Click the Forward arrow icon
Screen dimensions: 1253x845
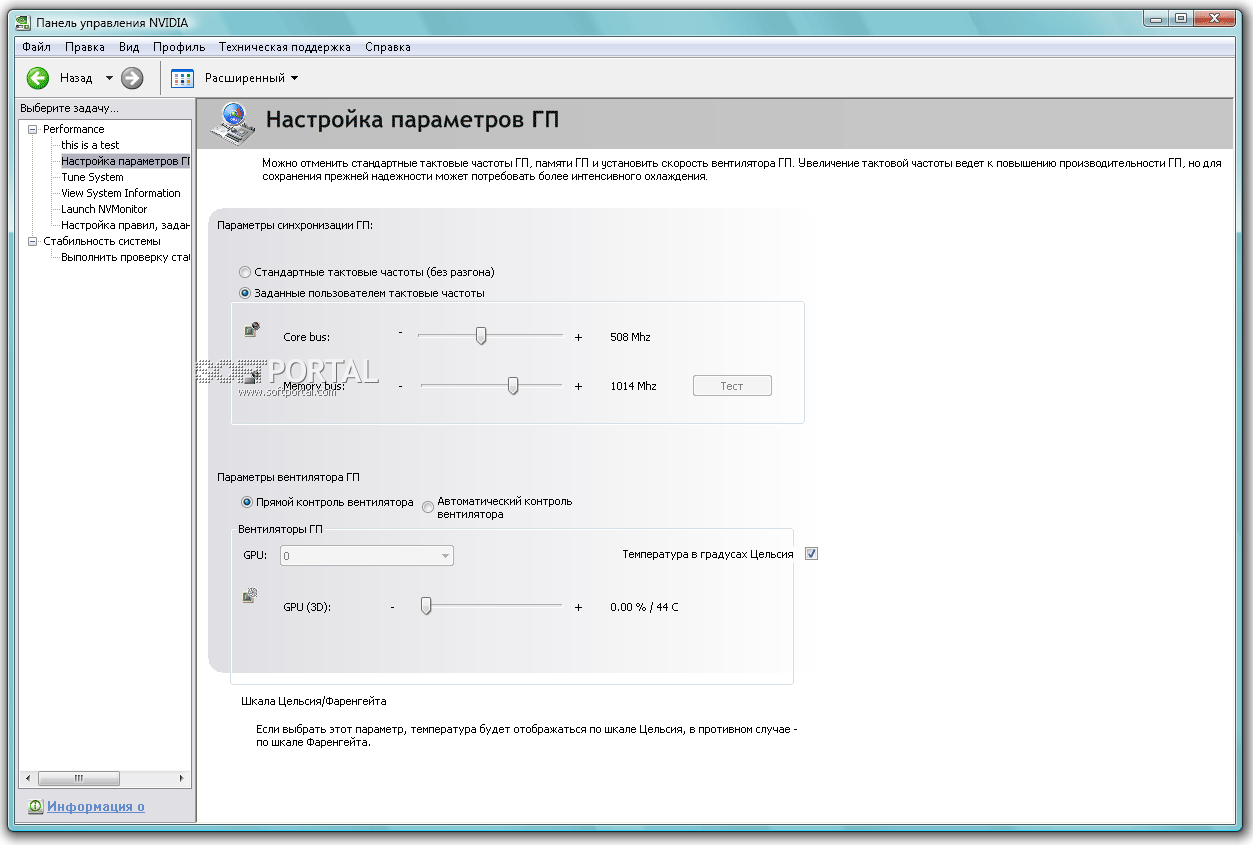click(132, 78)
